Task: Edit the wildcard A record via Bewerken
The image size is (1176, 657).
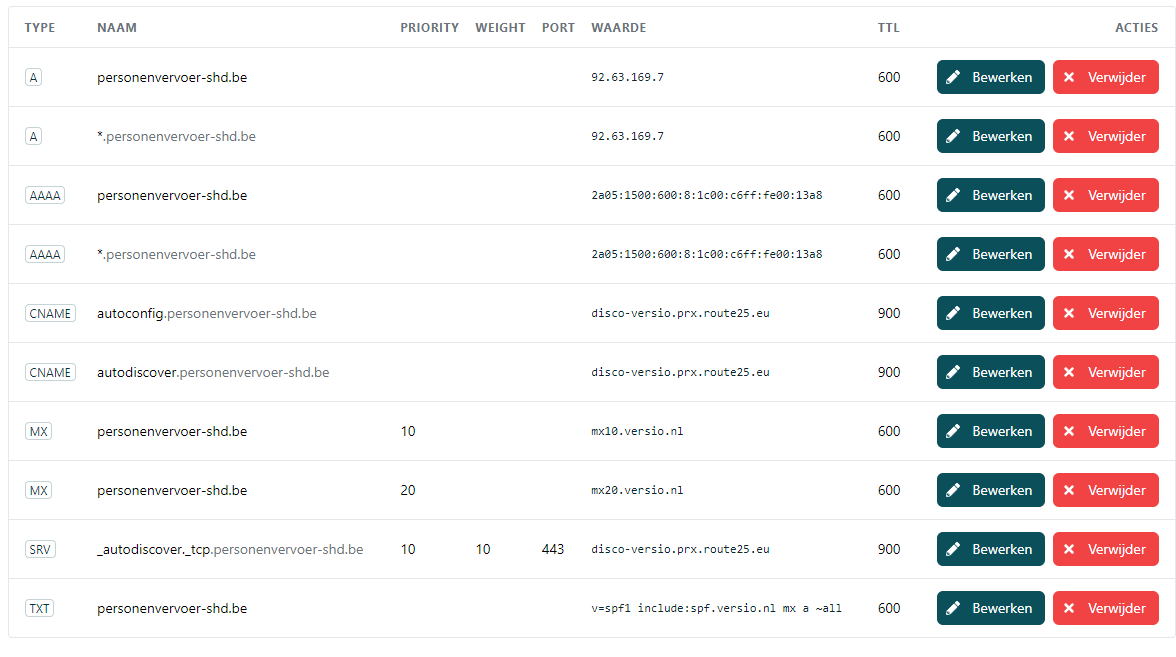Action: tap(990, 136)
